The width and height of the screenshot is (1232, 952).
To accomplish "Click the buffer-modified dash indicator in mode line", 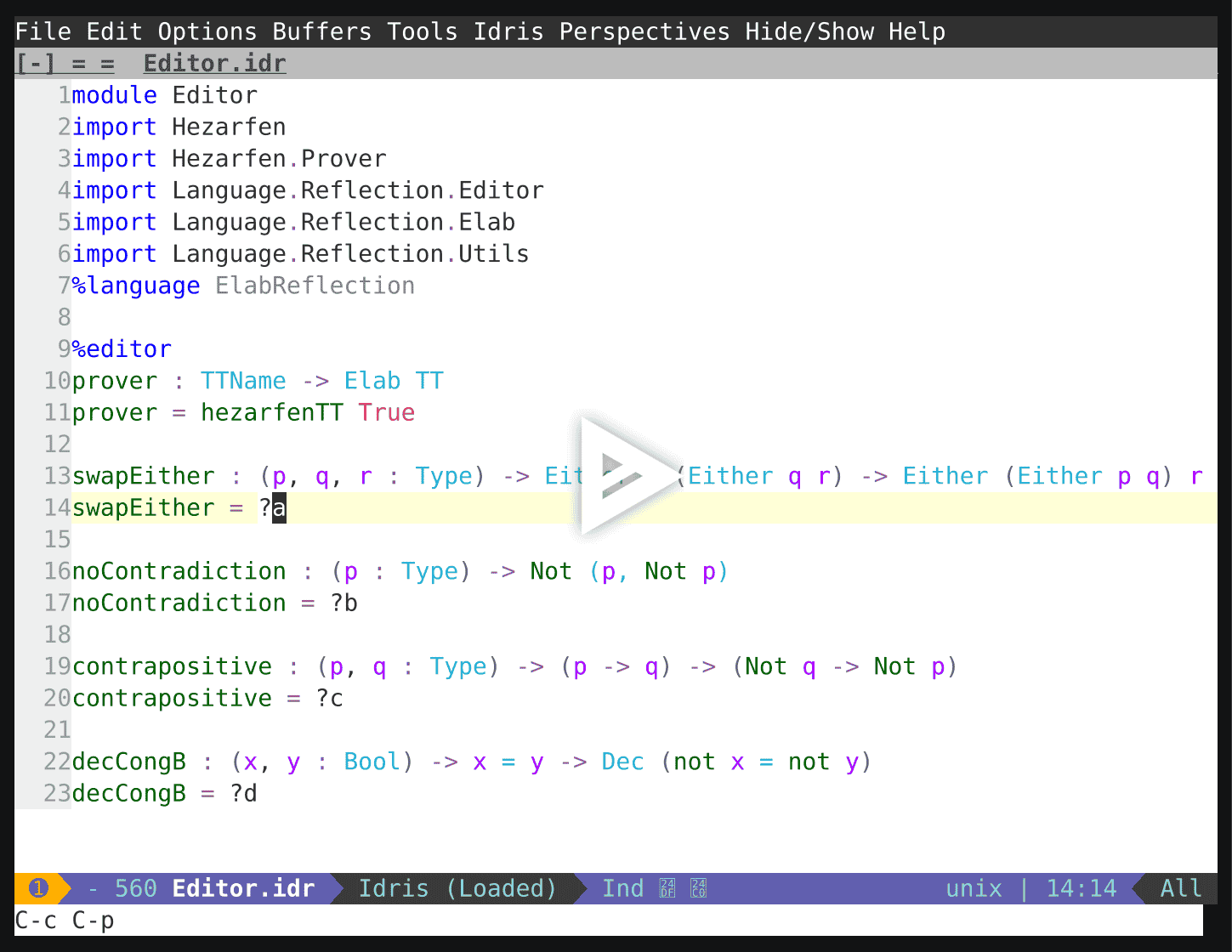I will pos(92,888).
